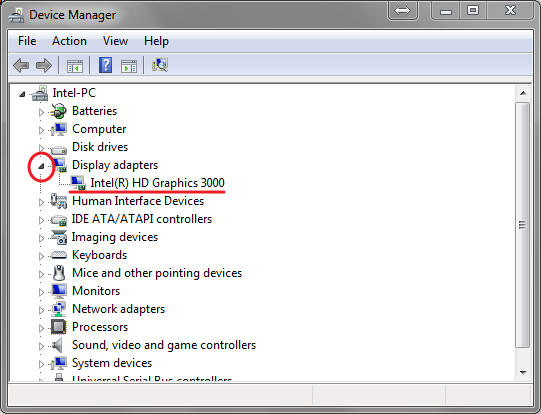The height and width of the screenshot is (414, 541).
Task: Collapse the Intel-PC root node
Action: (x=22, y=94)
